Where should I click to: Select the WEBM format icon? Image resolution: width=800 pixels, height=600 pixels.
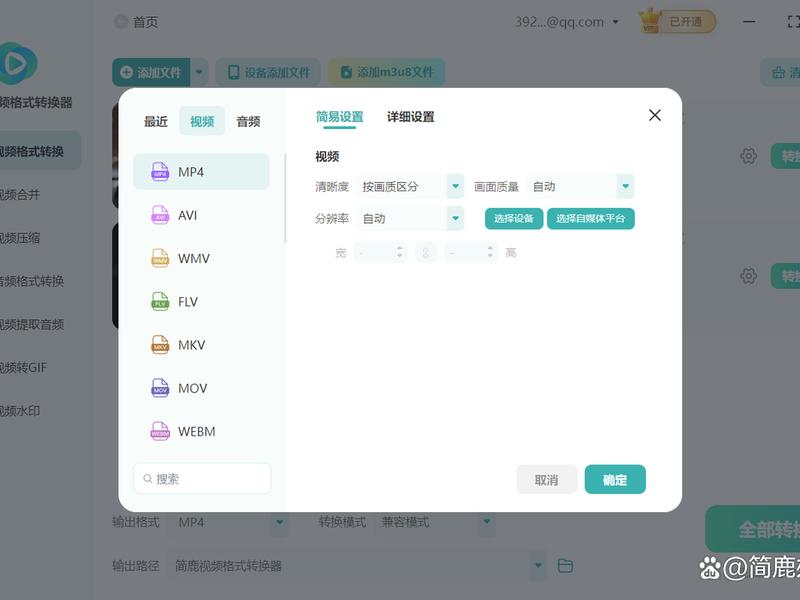(160, 432)
